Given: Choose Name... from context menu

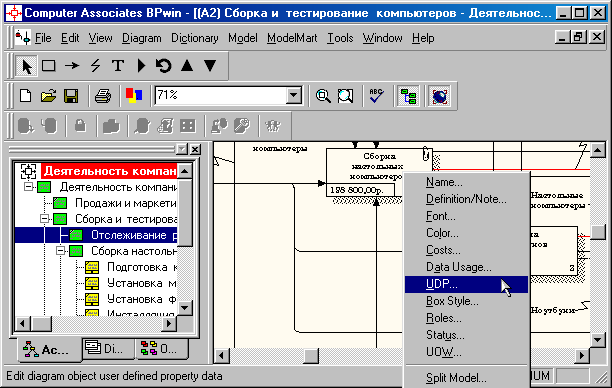Looking at the screenshot, I should (466, 182).
